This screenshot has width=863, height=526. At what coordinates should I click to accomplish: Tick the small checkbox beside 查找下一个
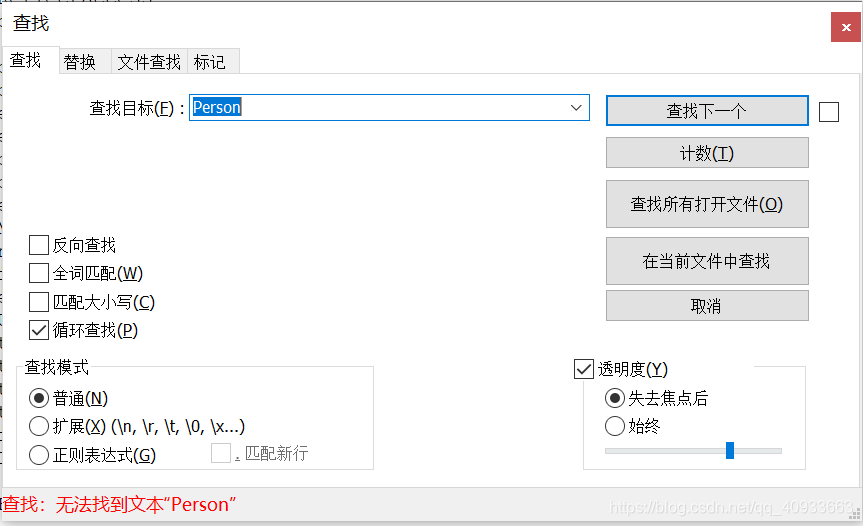(828, 112)
